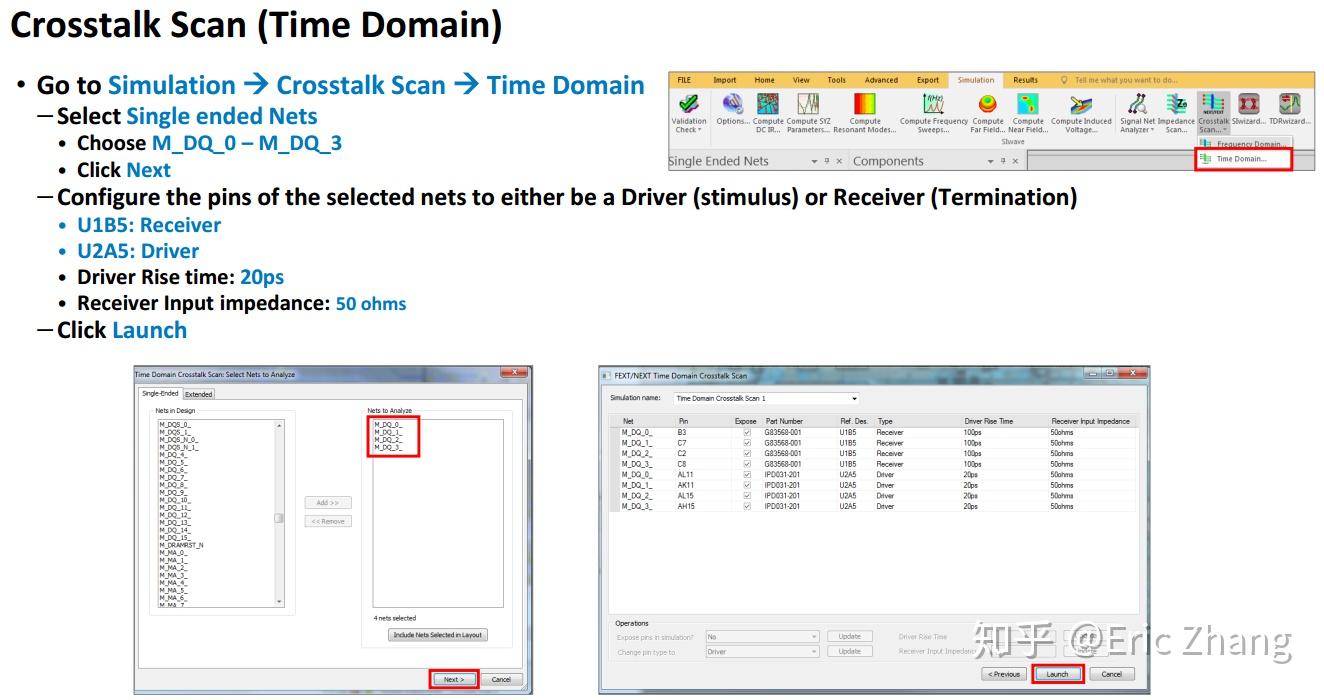Screen dimensions: 1324x700
Task: Close the Components panel
Action: coord(1015,161)
